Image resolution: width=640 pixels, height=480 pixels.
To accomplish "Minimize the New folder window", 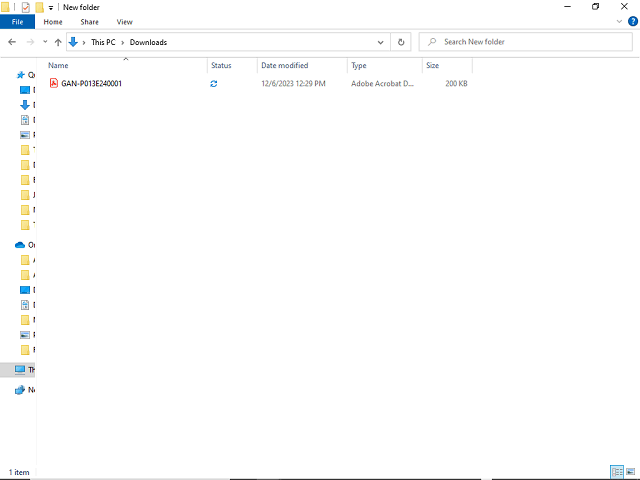I will click(567, 7).
